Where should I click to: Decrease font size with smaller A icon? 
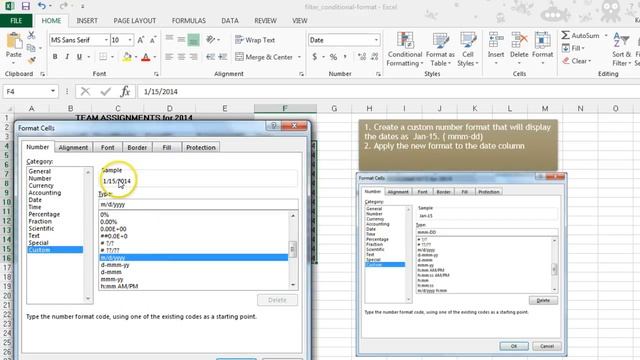(153, 40)
